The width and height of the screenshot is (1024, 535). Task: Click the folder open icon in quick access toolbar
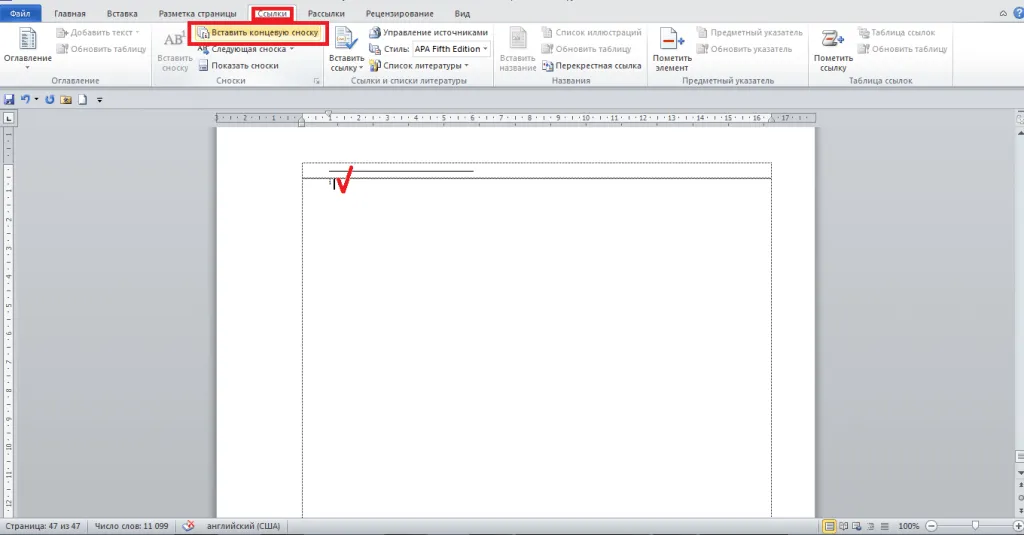click(x=66, y=100)
